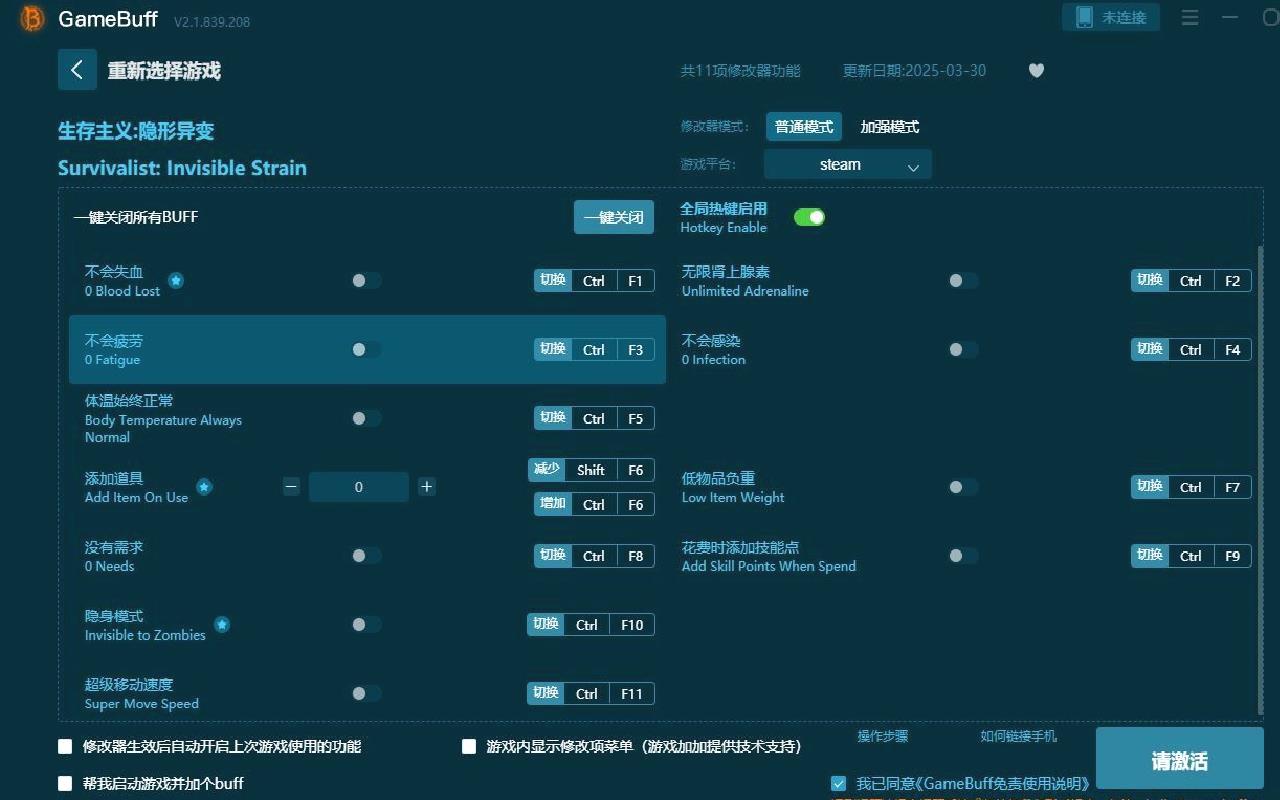Click the F4 hotkey key box
1280x800 pixels.
(x=1232, y=350)
